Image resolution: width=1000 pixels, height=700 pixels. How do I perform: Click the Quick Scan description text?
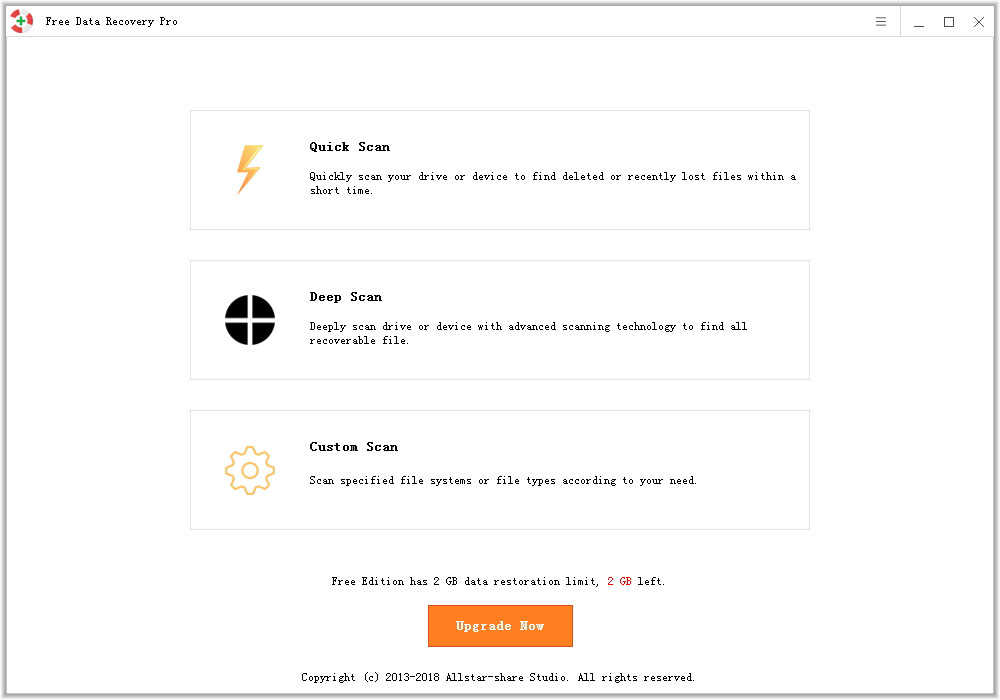(x=552, y=184)
